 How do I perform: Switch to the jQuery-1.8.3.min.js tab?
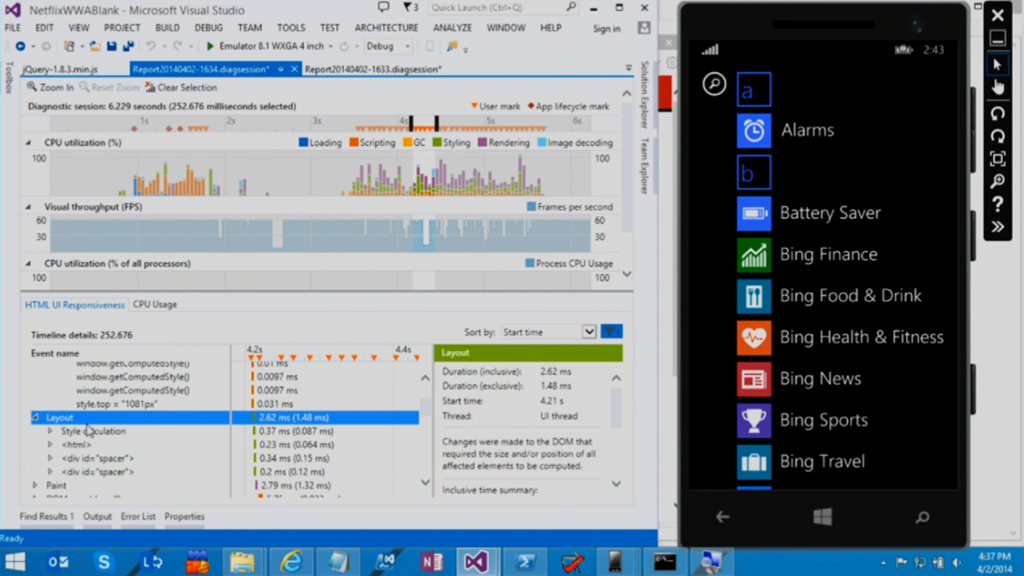coord(60,69)
